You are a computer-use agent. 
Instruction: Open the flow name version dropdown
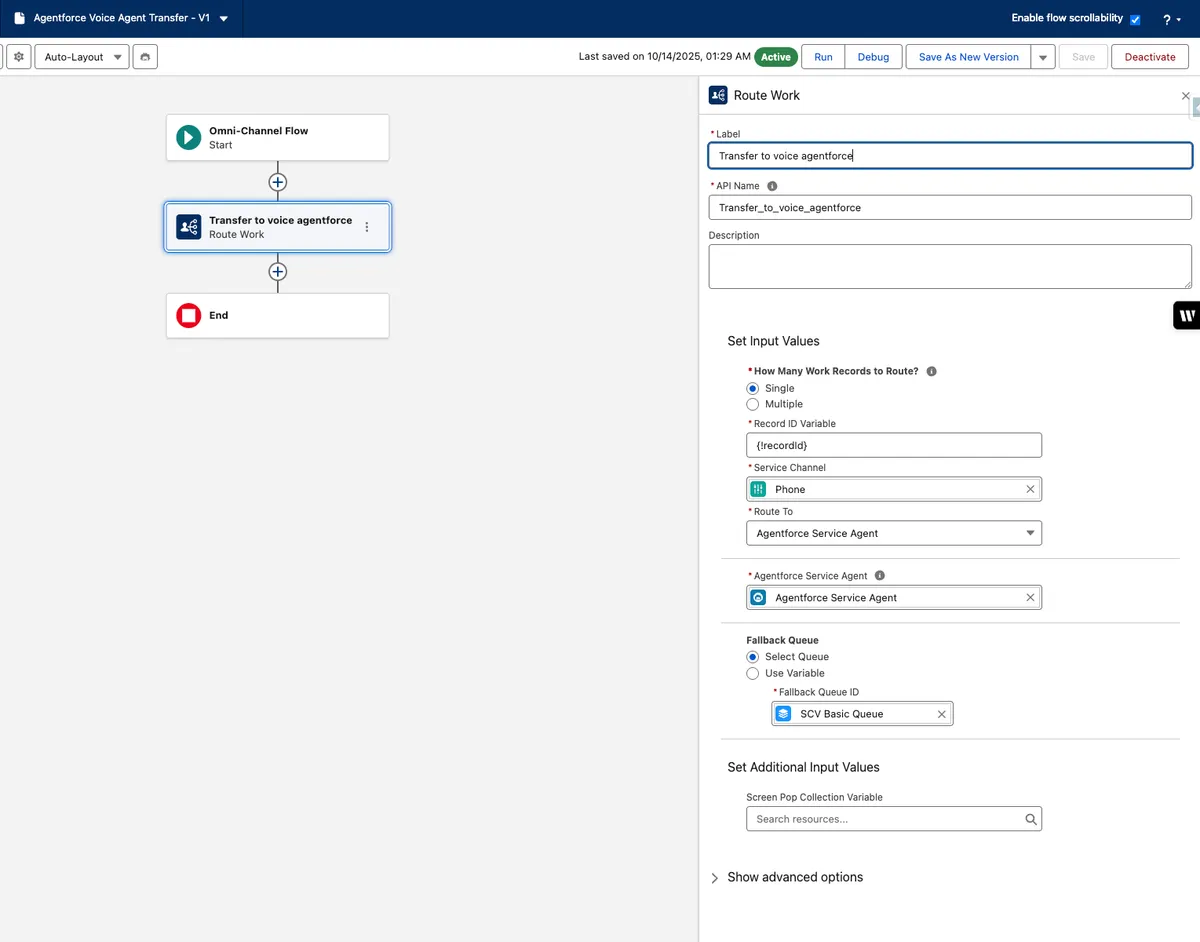pyautogui.click(x=224, y=19)
